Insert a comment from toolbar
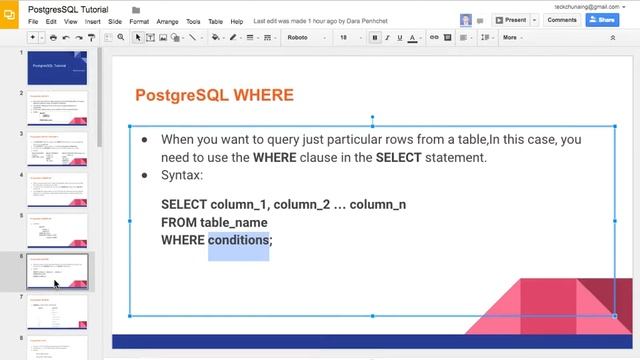 [x=447, y=38]
